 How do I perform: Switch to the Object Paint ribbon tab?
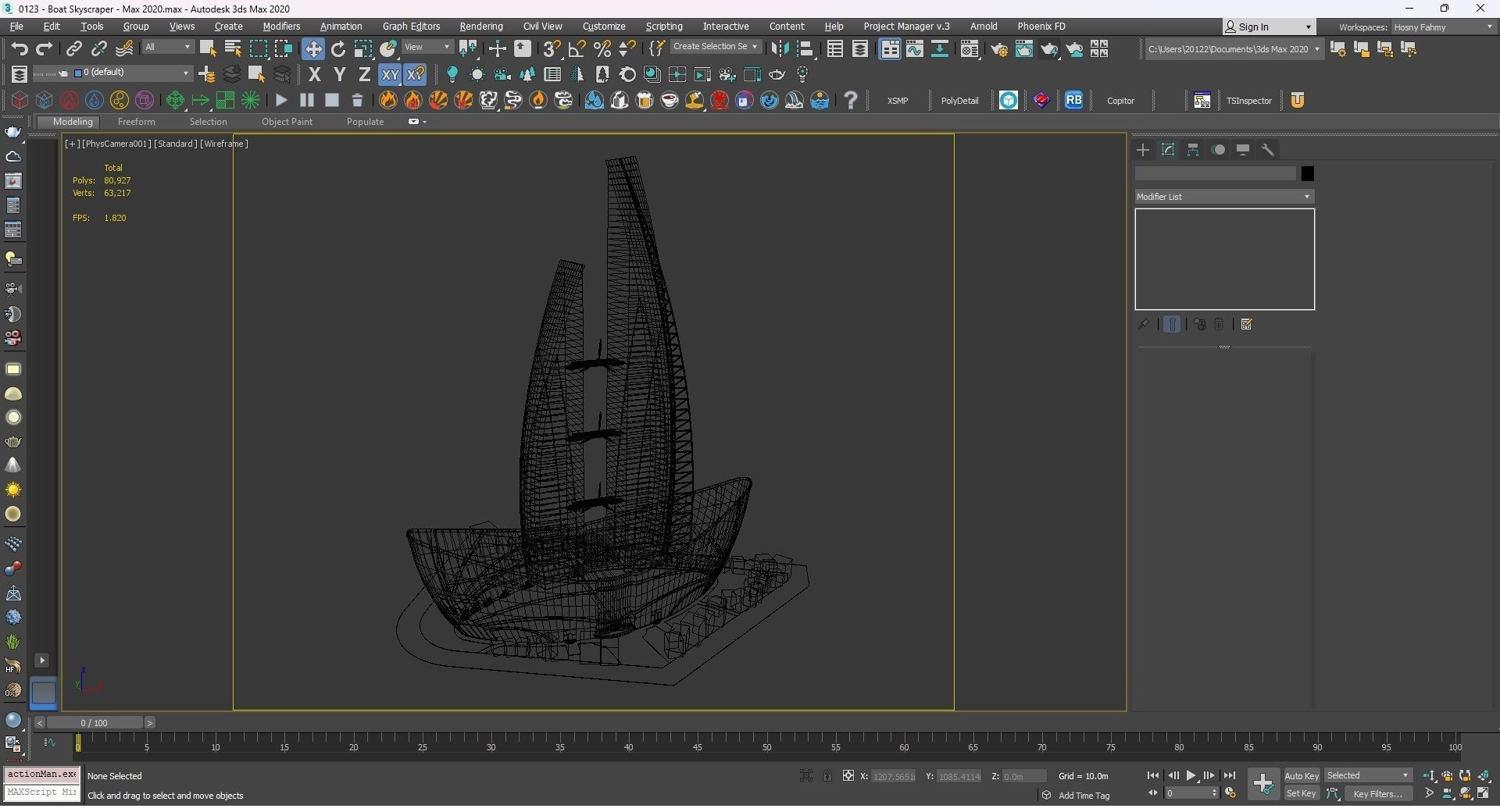pyautogui.click(x=287, y=122)
